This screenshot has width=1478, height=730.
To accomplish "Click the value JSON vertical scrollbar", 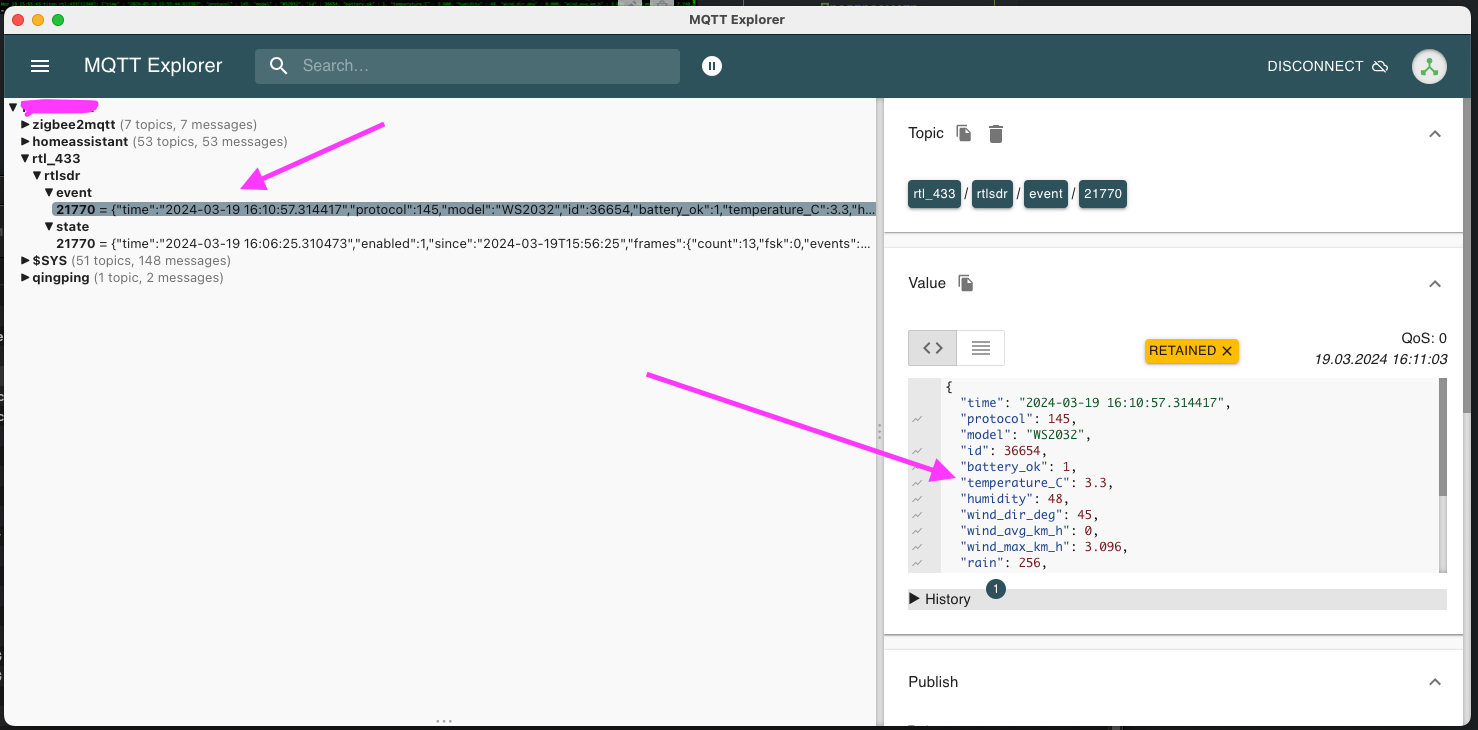I will pos(1442,437).
